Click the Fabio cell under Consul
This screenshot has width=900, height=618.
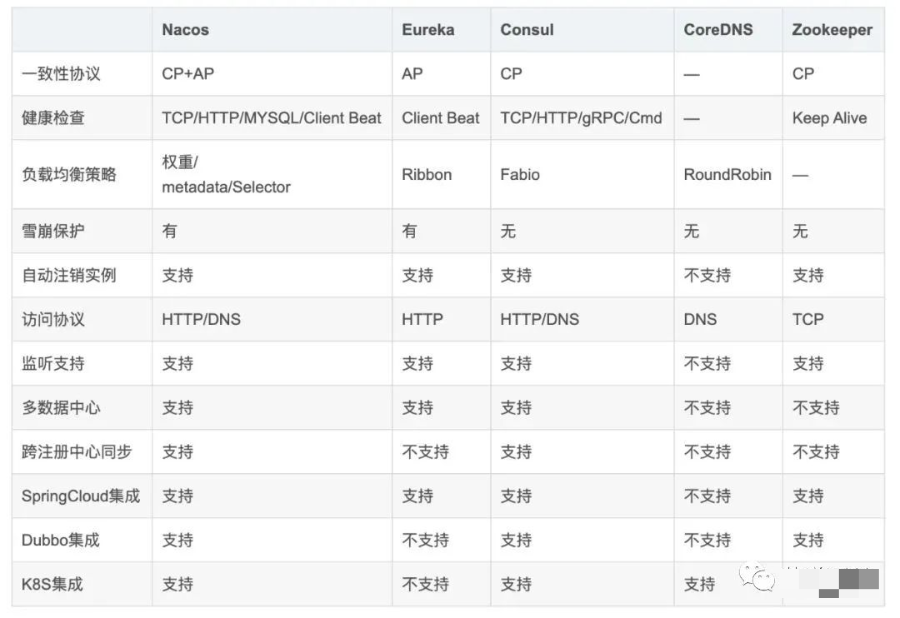520,174
